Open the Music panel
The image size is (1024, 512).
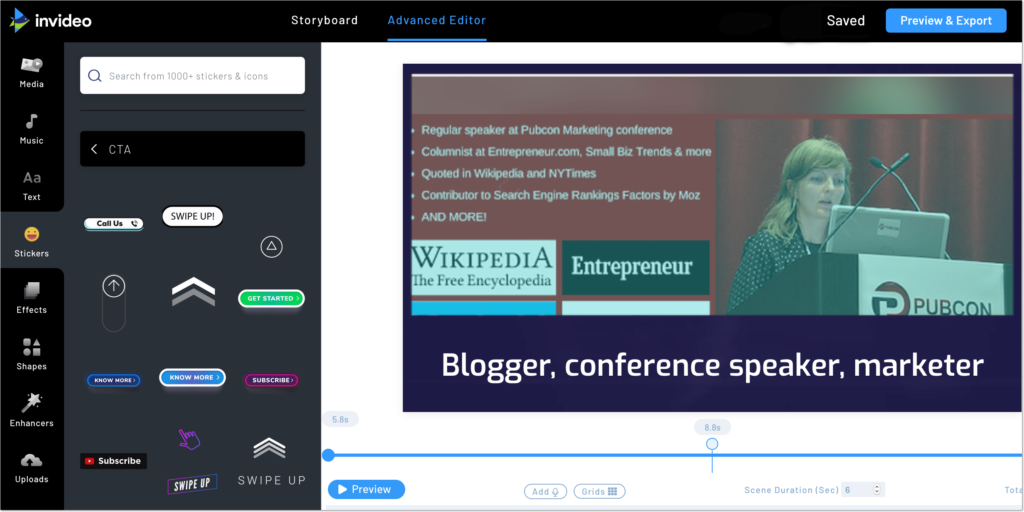(x=31, y=128)
